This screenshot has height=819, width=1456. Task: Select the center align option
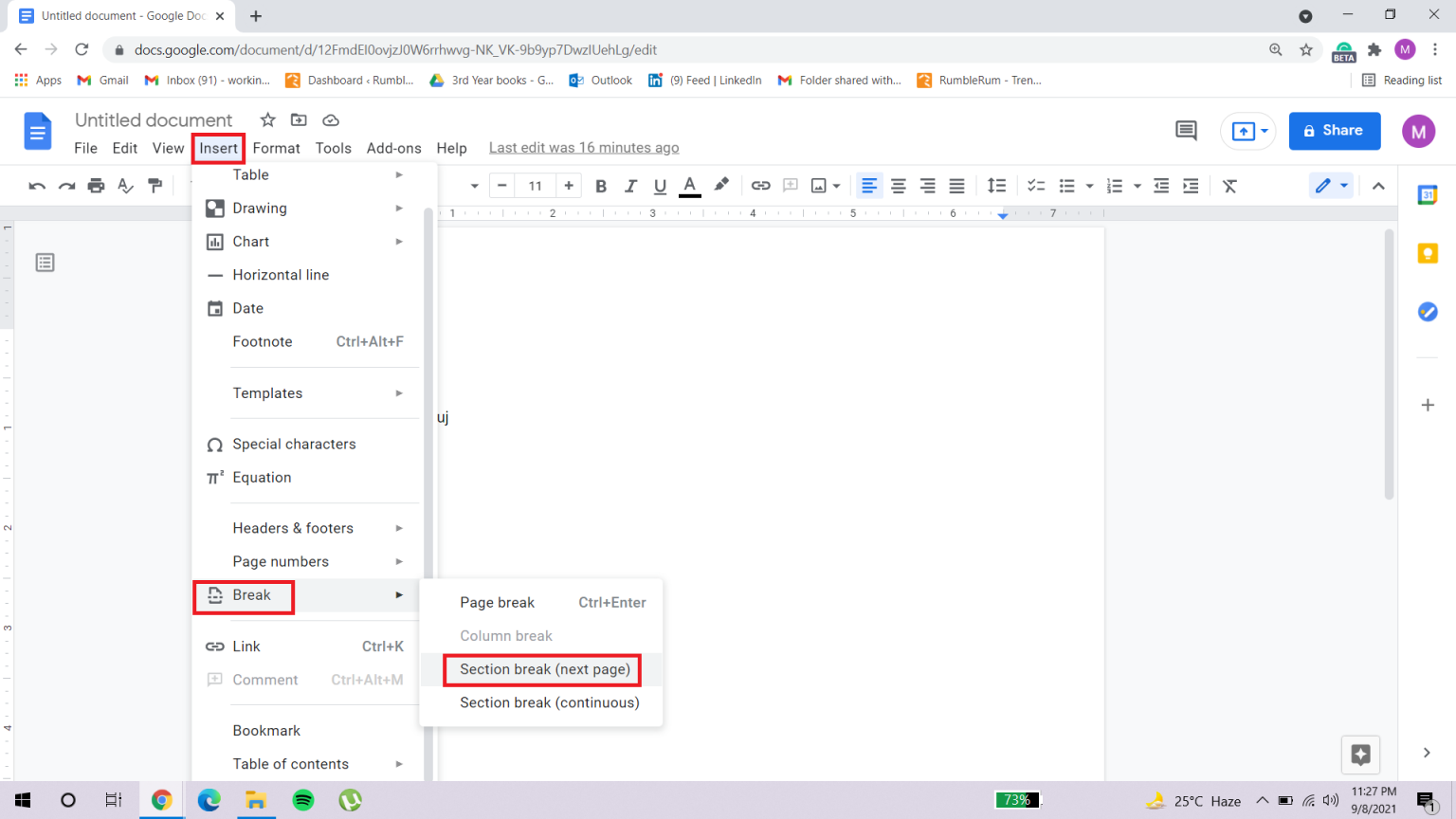pos(899,185)
